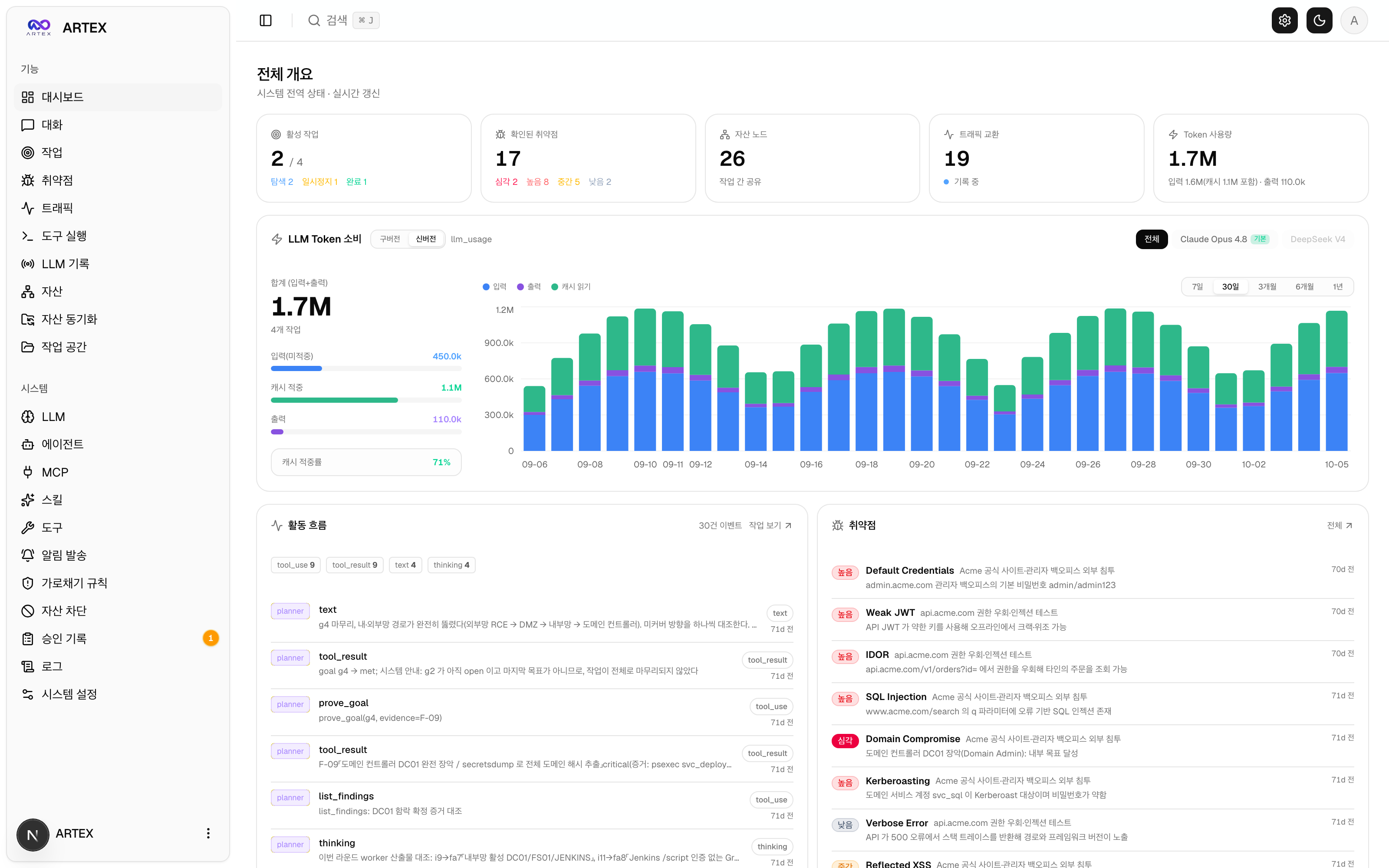Open the Kerberoasting vulnerability row
Screen dimensions: 1389x868
[x=1092, y=788]
